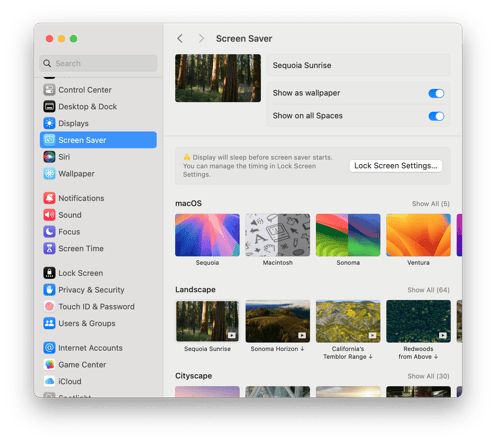Open Wallpaper settings pane
The height and width of the screenshot is (442, 496).
98,174
